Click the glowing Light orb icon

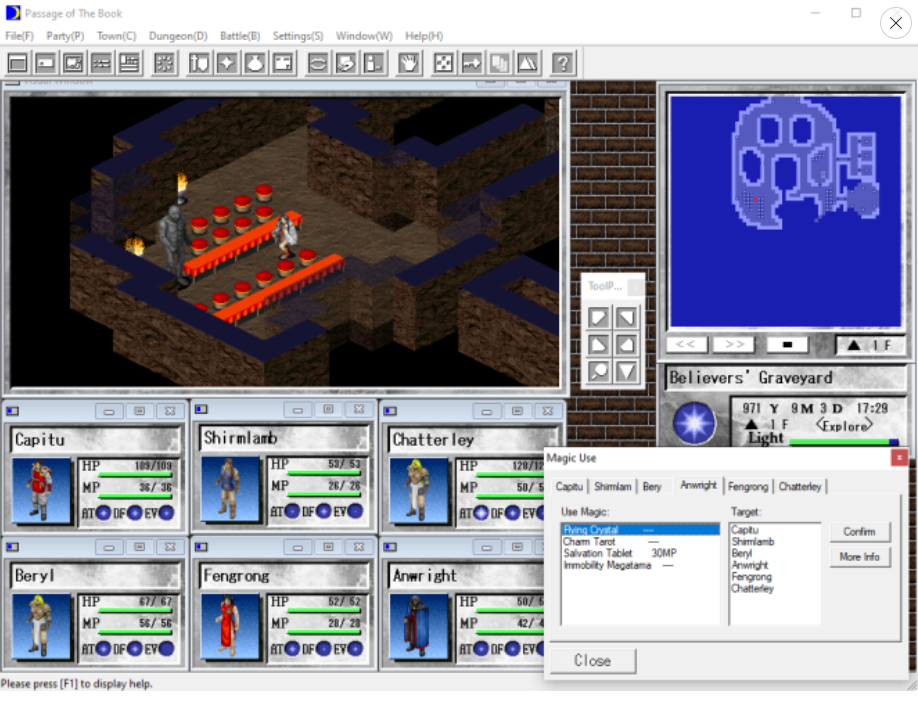[x=694, y=423]
